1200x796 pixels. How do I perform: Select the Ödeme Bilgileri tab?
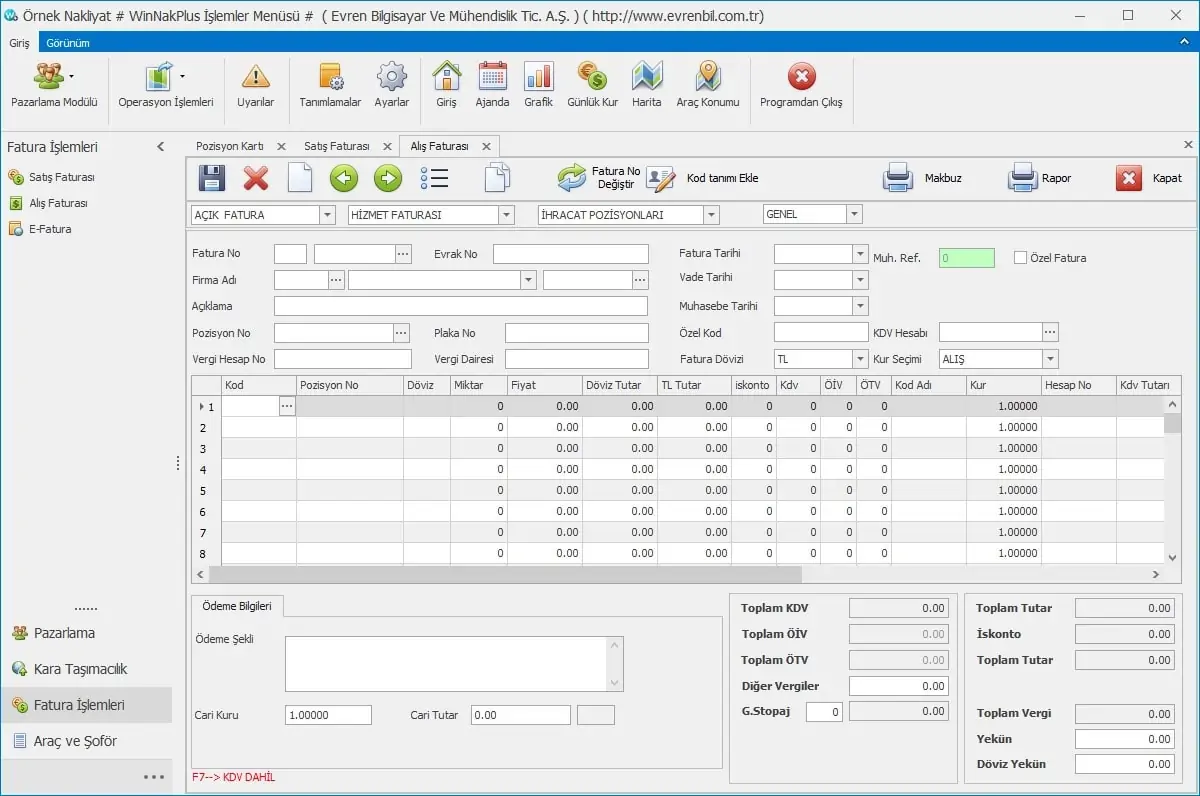(237, 606)
